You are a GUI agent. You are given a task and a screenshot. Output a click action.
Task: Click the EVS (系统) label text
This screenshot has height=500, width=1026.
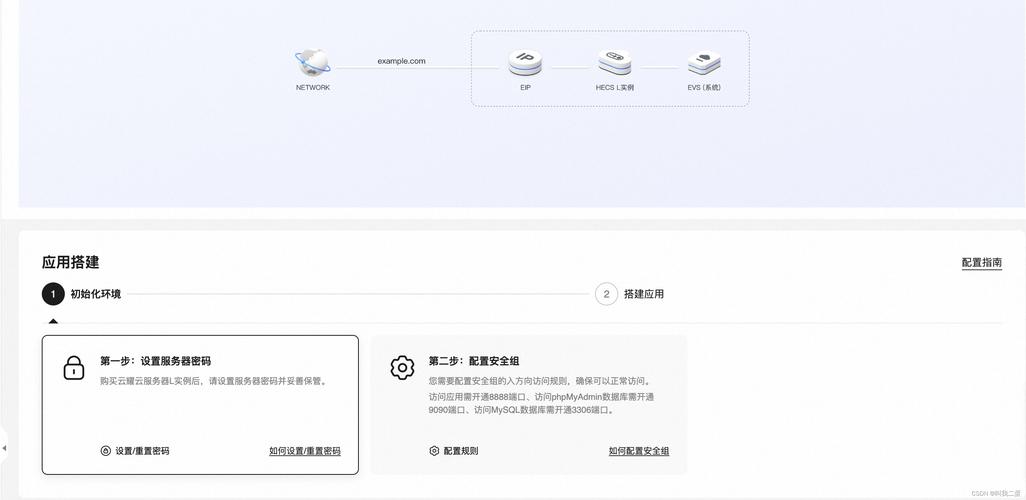point(704,87)
